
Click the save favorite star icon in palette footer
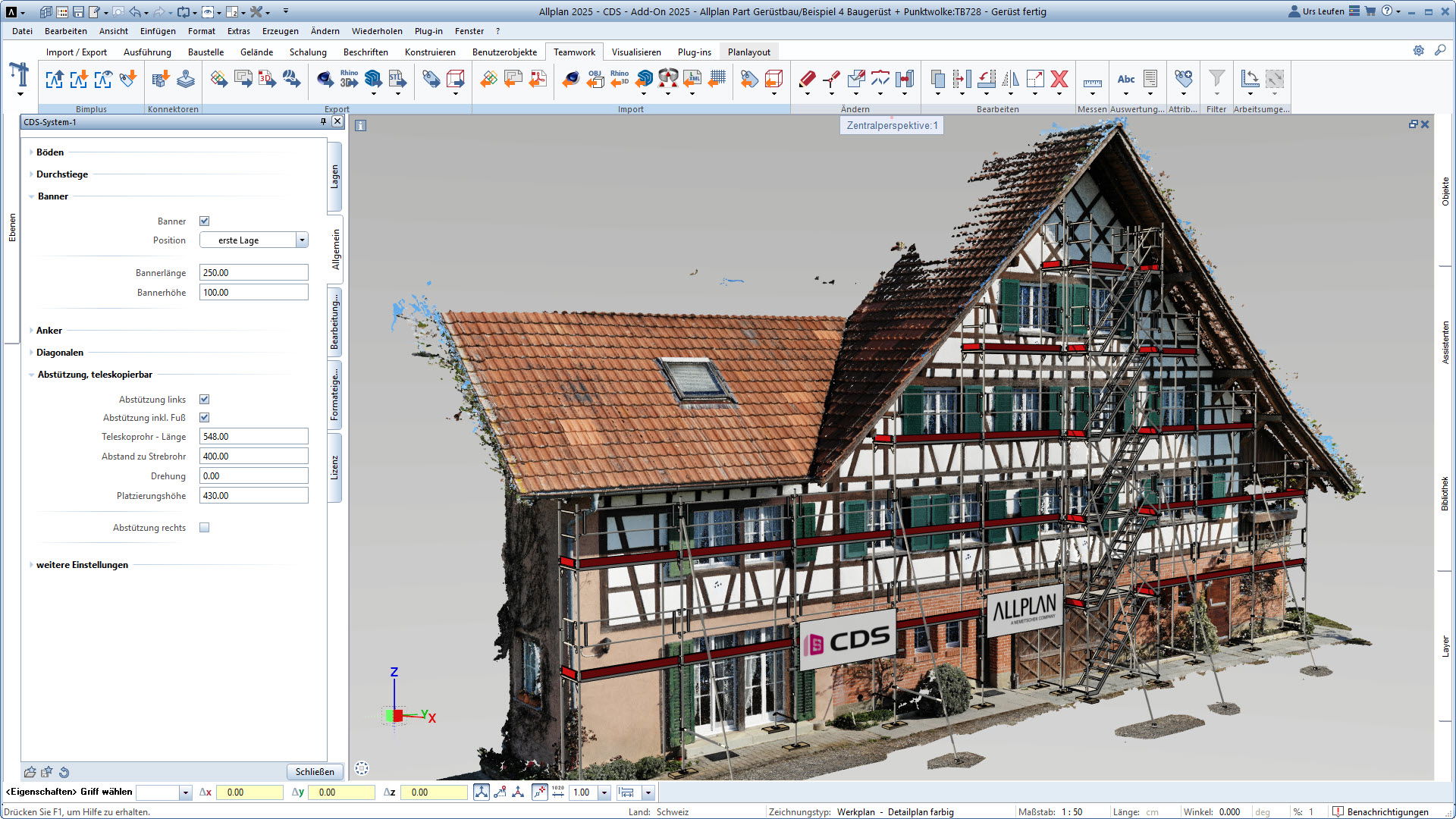(47, 772)
